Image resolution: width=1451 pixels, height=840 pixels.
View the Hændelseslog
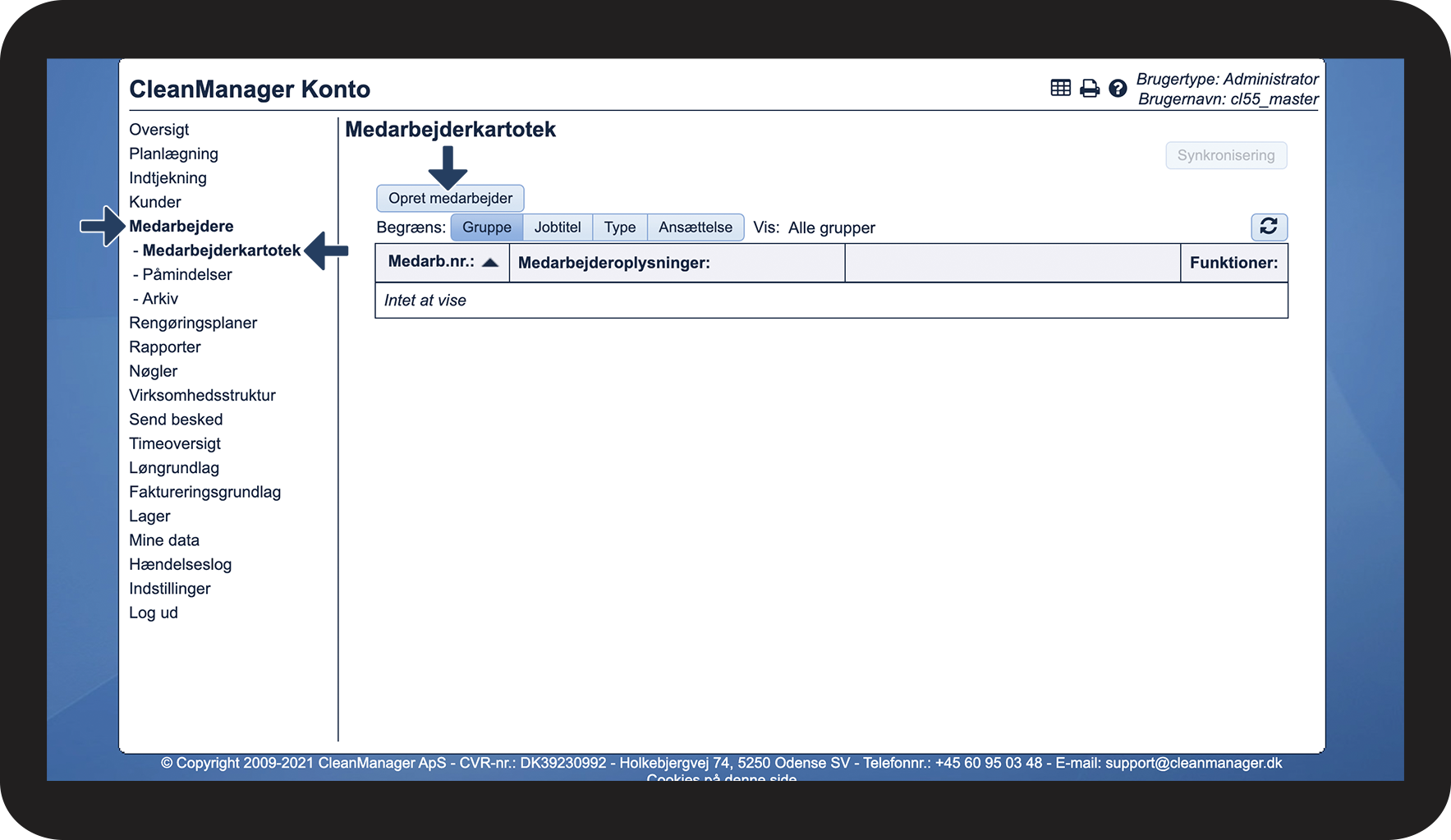(x=181, y=564)
